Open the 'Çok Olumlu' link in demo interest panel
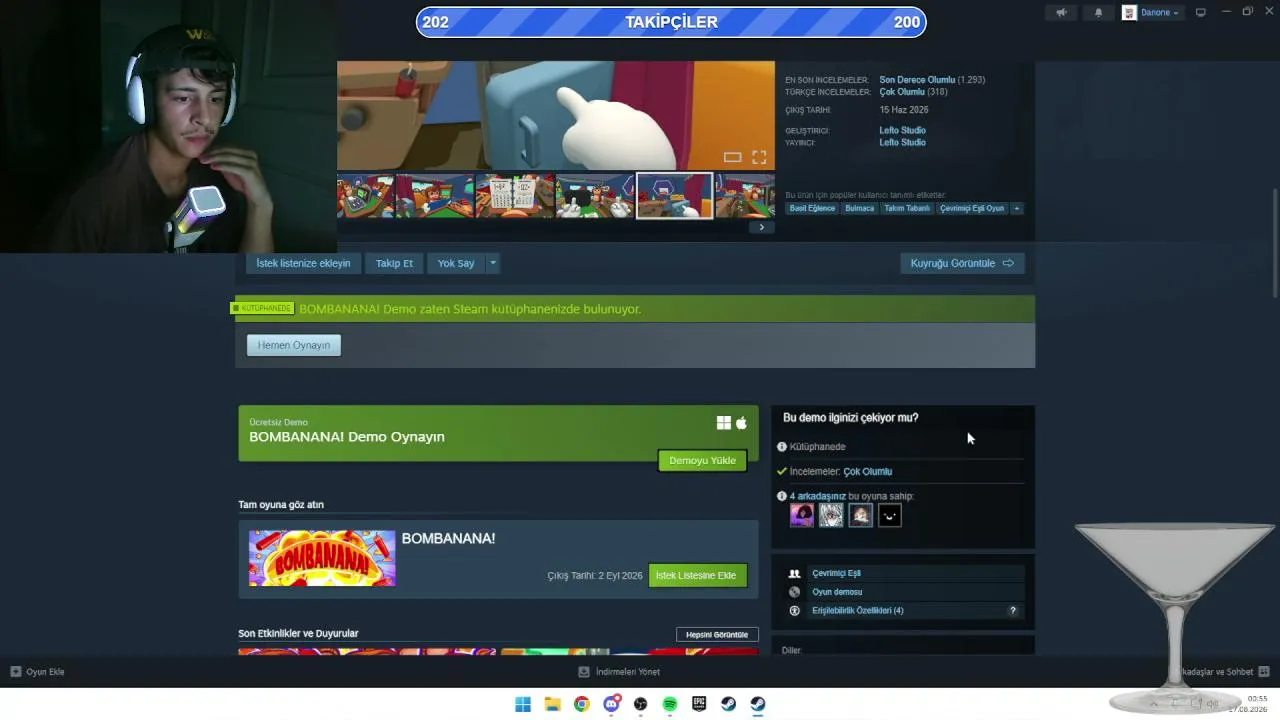 [867, 471]
